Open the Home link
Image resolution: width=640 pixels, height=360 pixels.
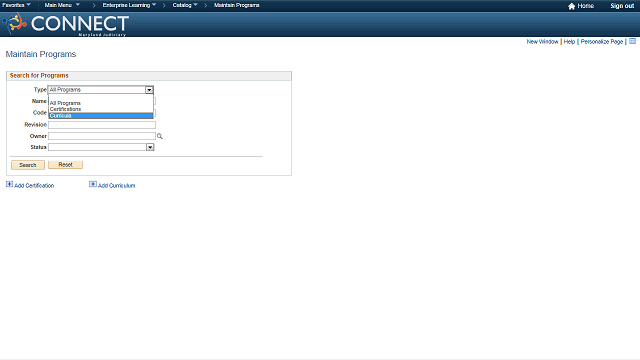coord(585,6)
